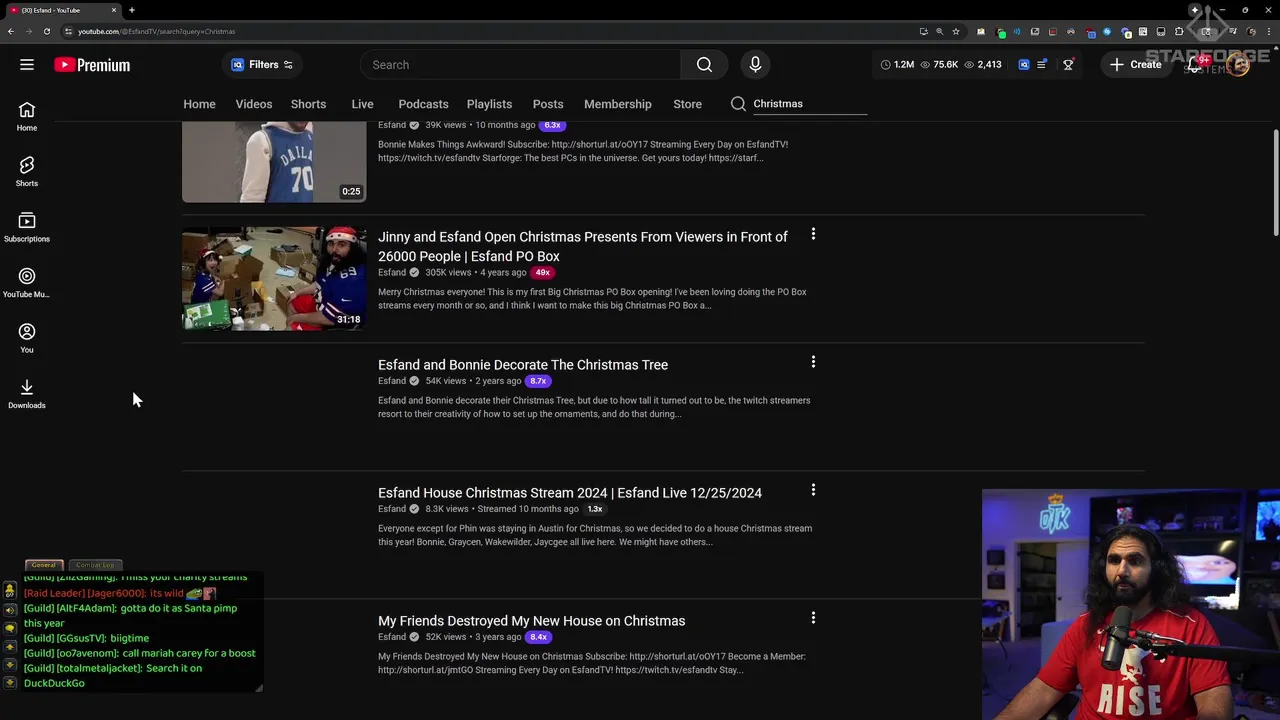This screenshot has width=1280, height=720.
Task: Open the vidIQ list menu icon
Action: click(1042, 65)
